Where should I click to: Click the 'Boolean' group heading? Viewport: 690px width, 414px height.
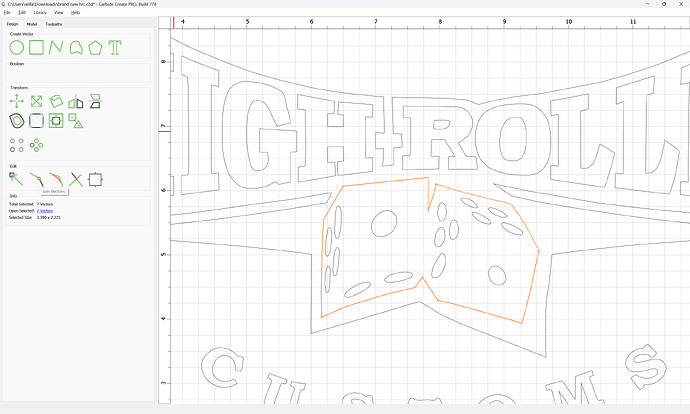point(17,64)
